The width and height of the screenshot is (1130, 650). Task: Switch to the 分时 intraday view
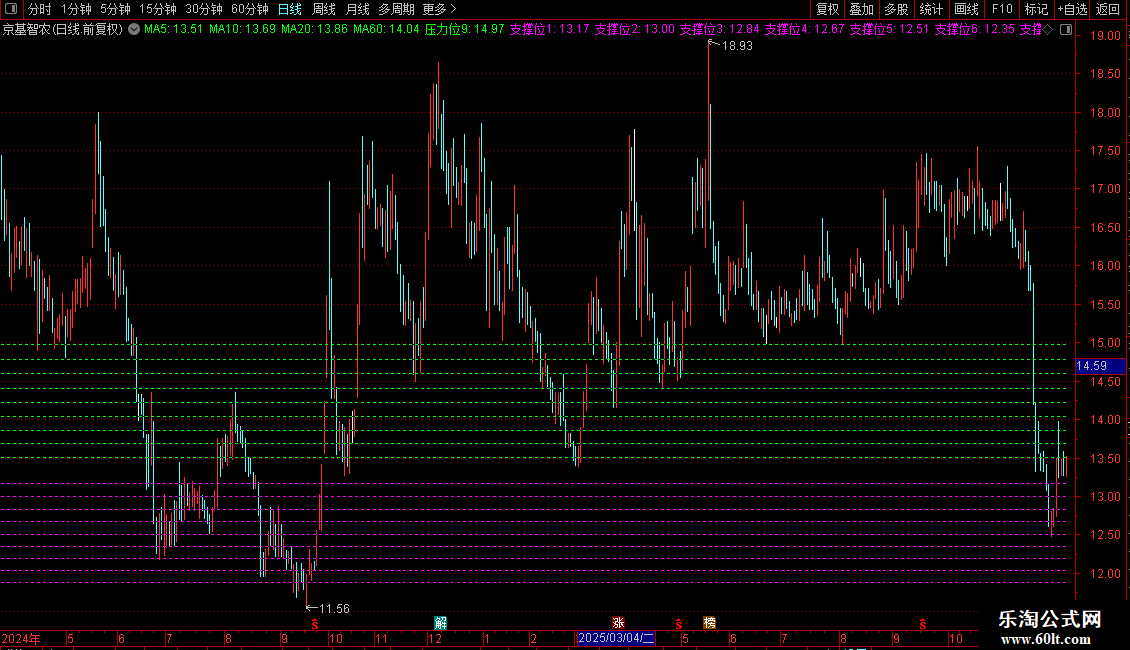pyautogui.click(x=40, y=9)
